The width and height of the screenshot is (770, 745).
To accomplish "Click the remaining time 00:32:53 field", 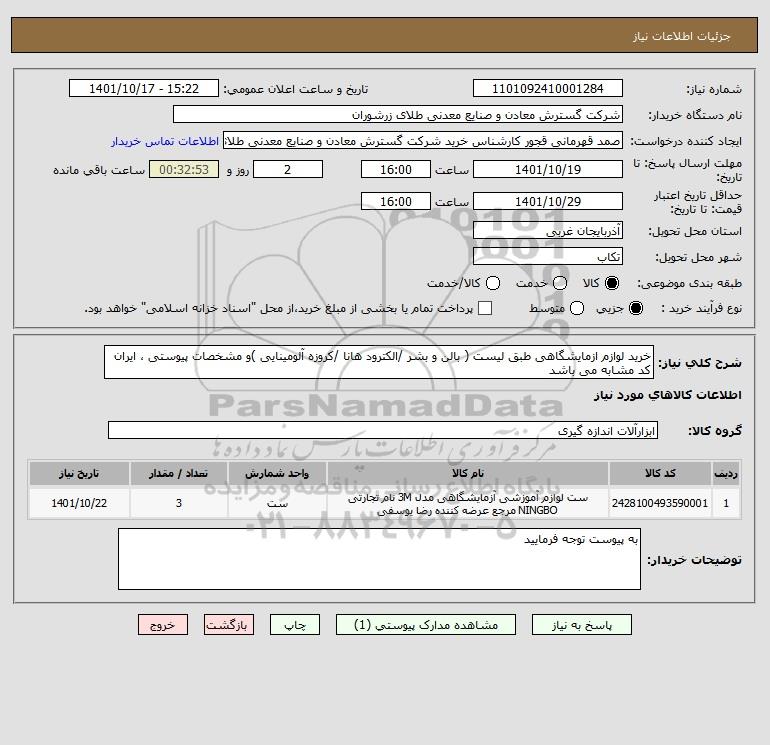I will [184, 169].
